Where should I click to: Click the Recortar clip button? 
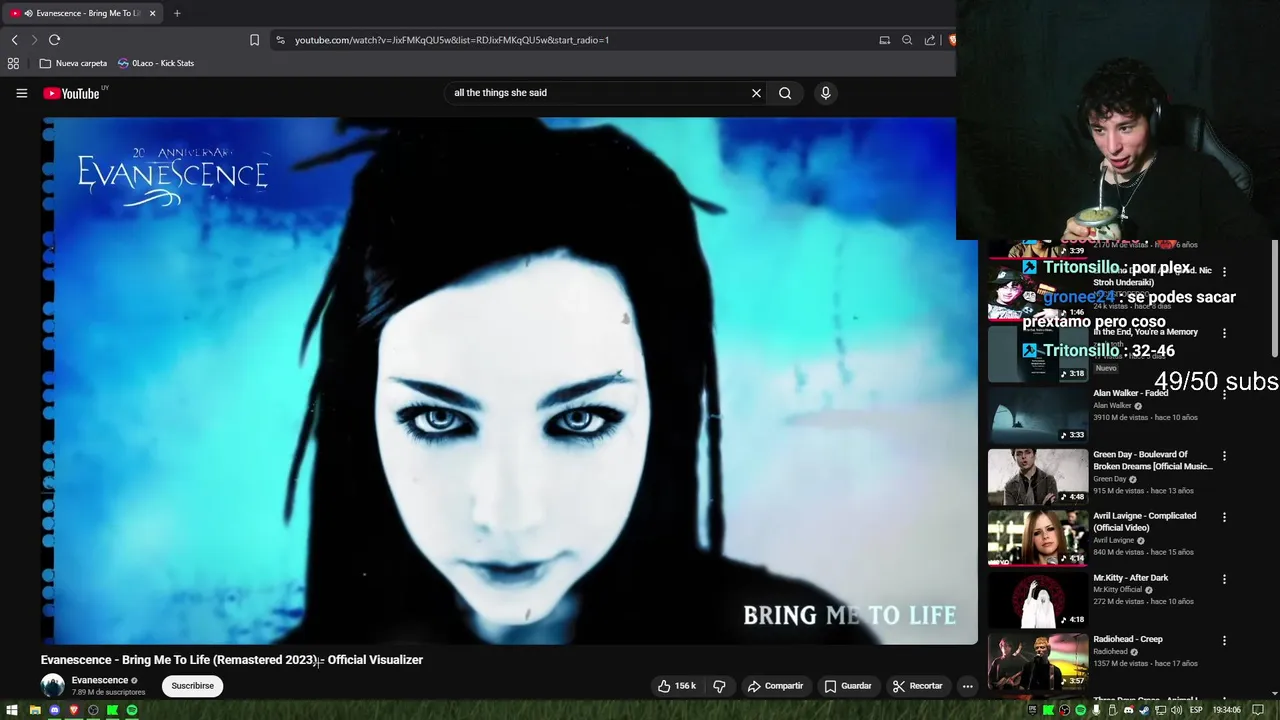917,686
